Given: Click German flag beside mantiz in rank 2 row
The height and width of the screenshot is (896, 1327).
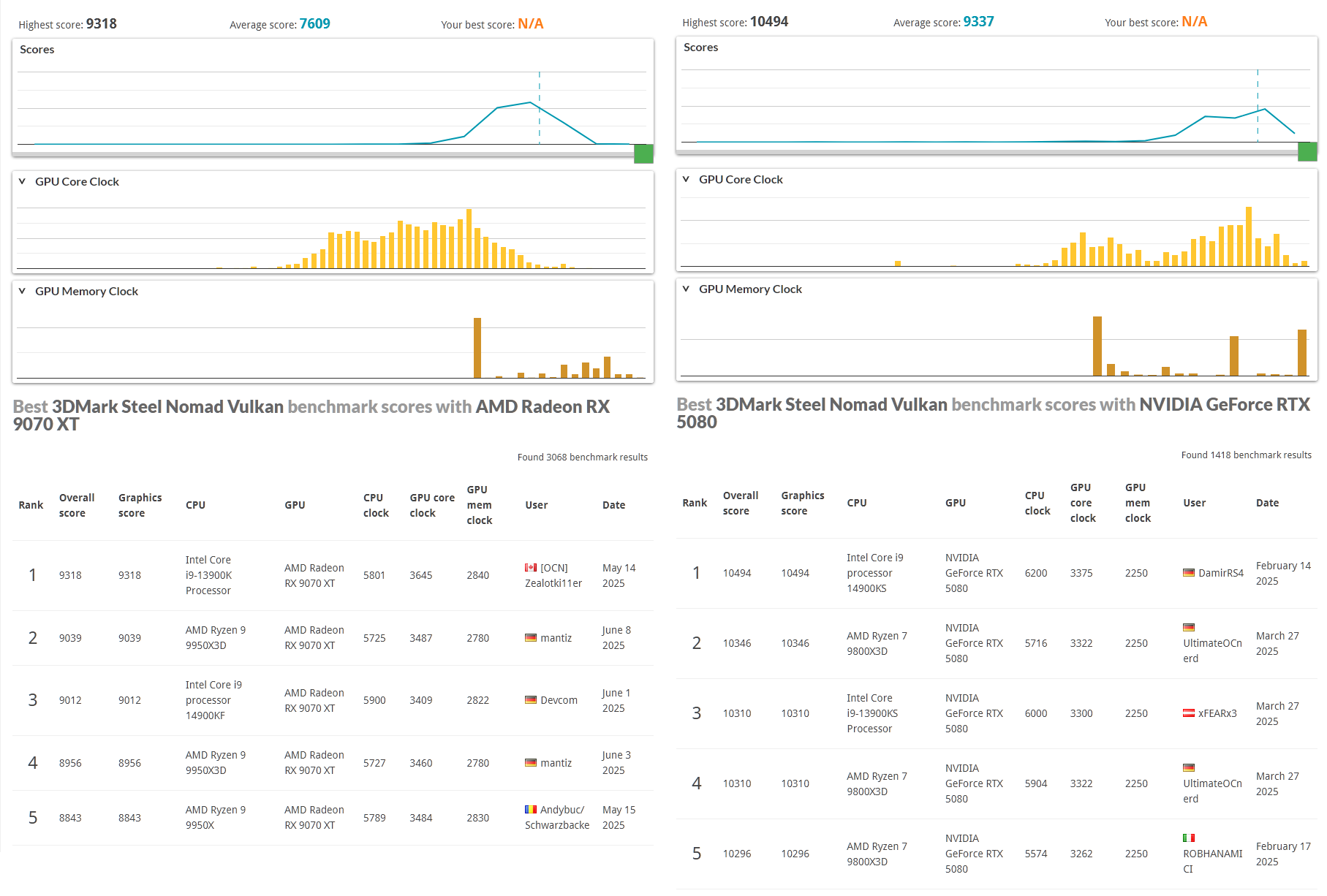Looking at the screenshot, I should [x=531, y=638].
